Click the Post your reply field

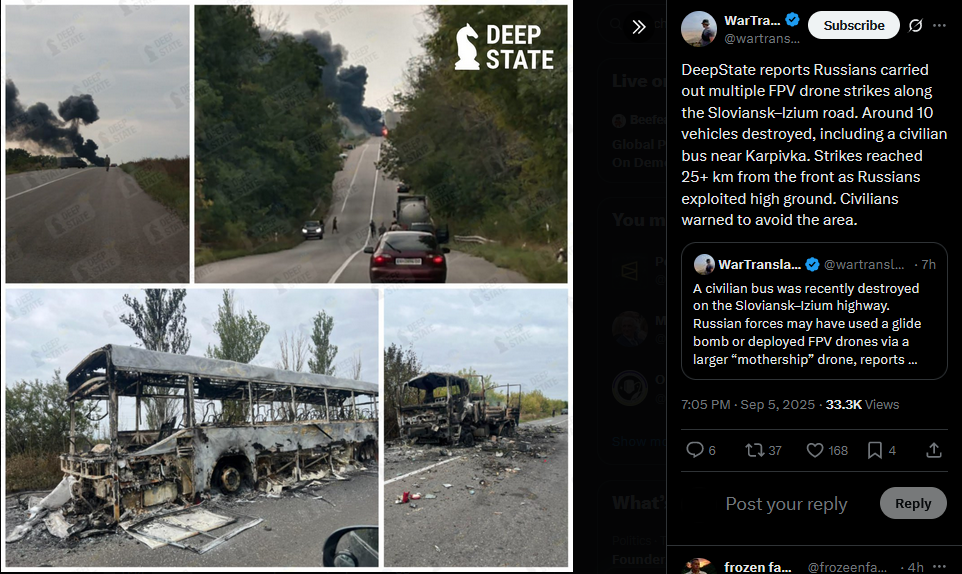786,503
